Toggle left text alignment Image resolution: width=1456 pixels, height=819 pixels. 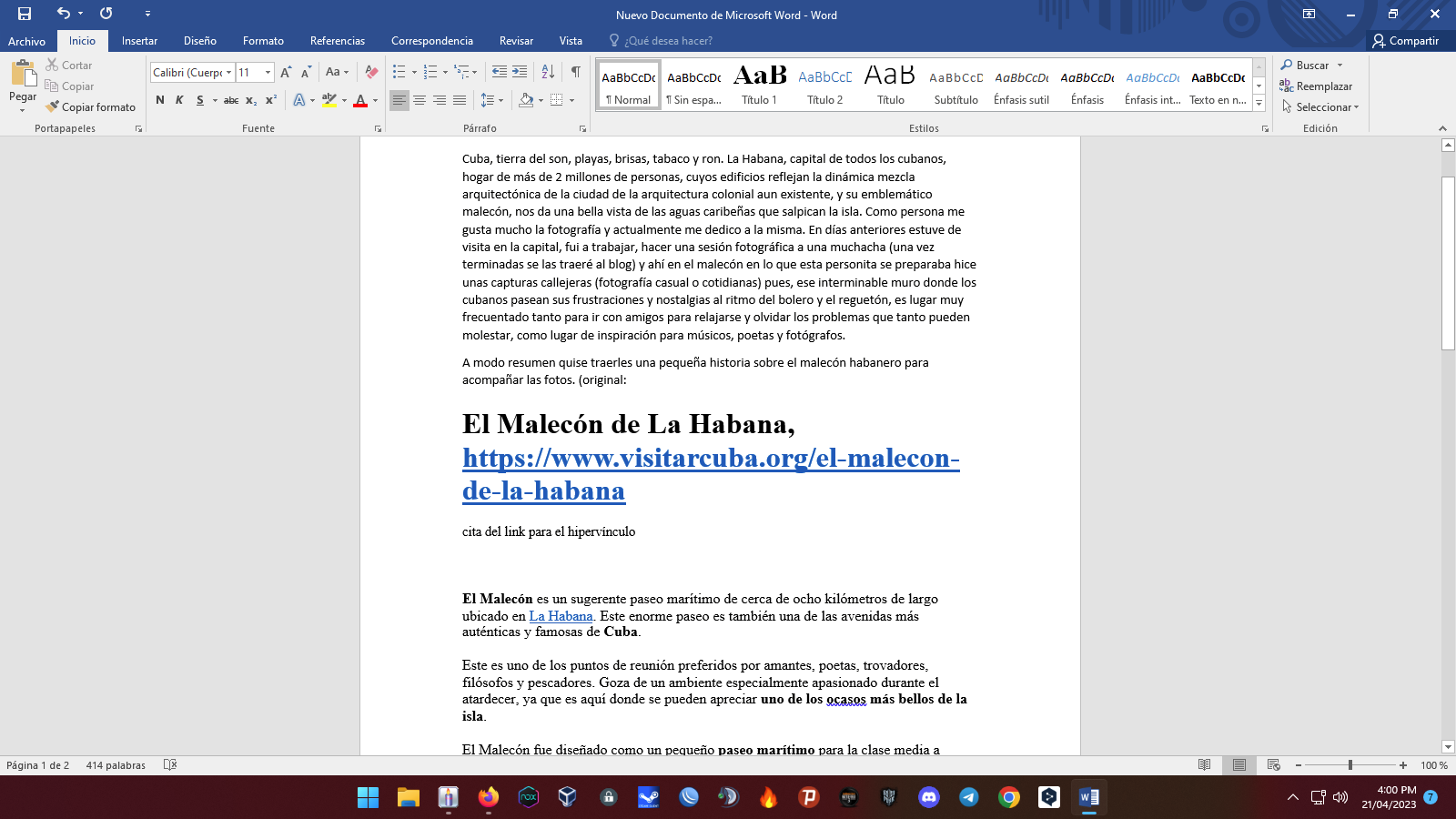399,100
